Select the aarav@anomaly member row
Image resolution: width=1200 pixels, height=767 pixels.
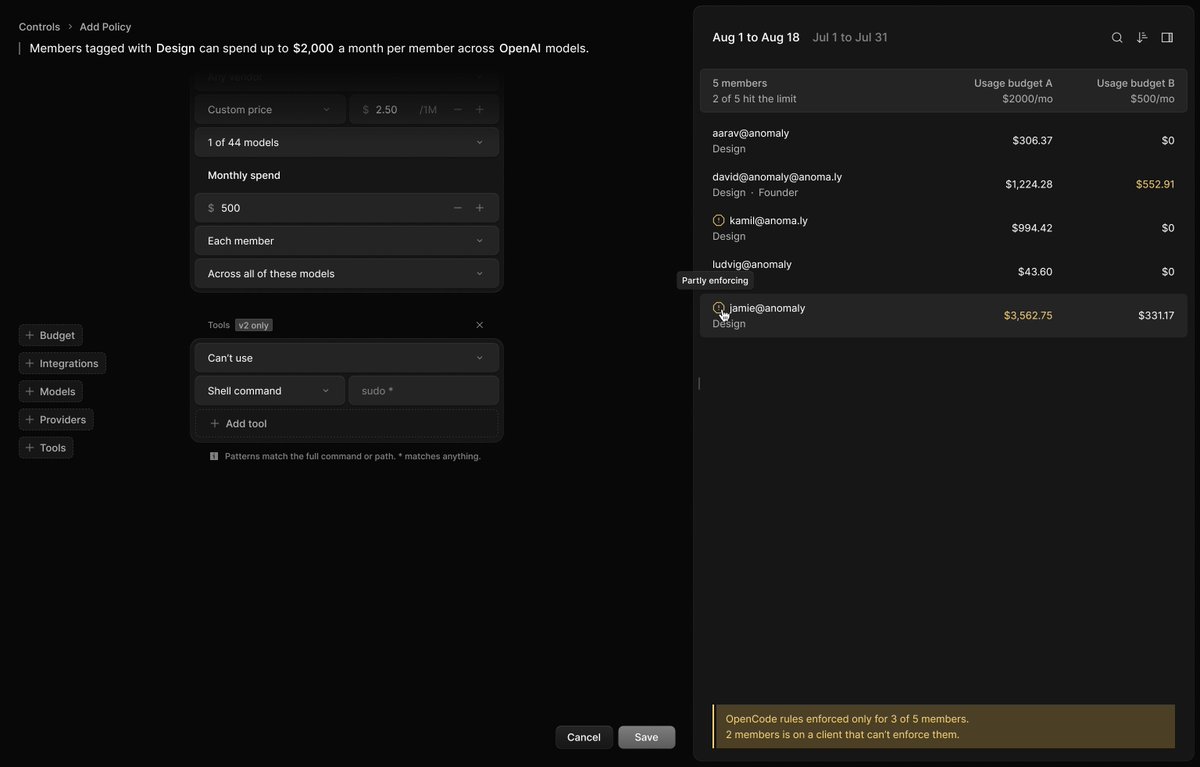(943, 141)
